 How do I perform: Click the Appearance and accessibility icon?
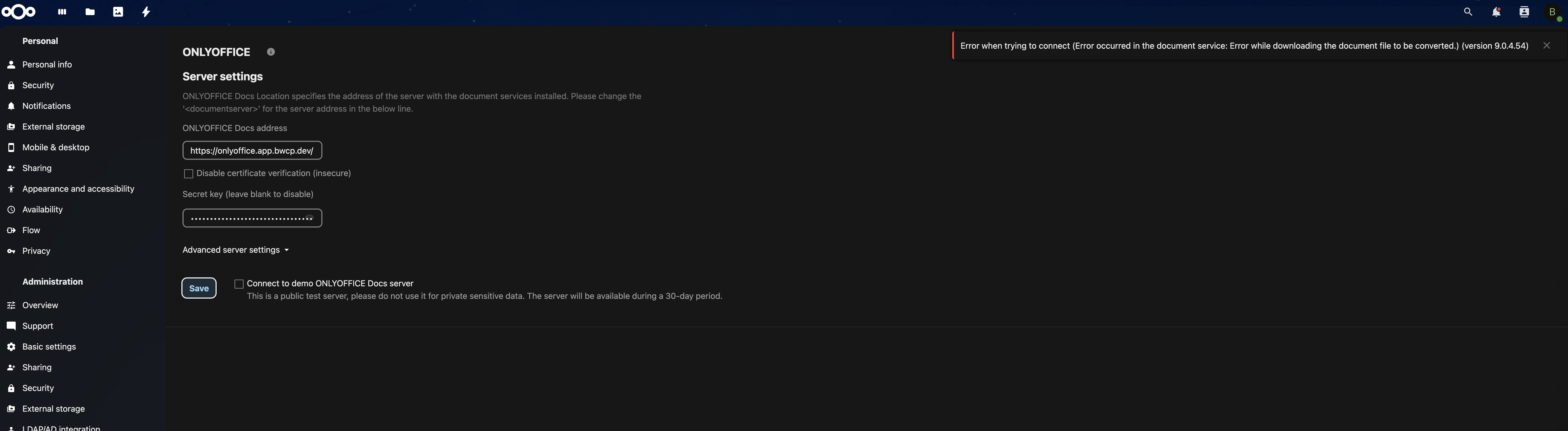point(11,189)
